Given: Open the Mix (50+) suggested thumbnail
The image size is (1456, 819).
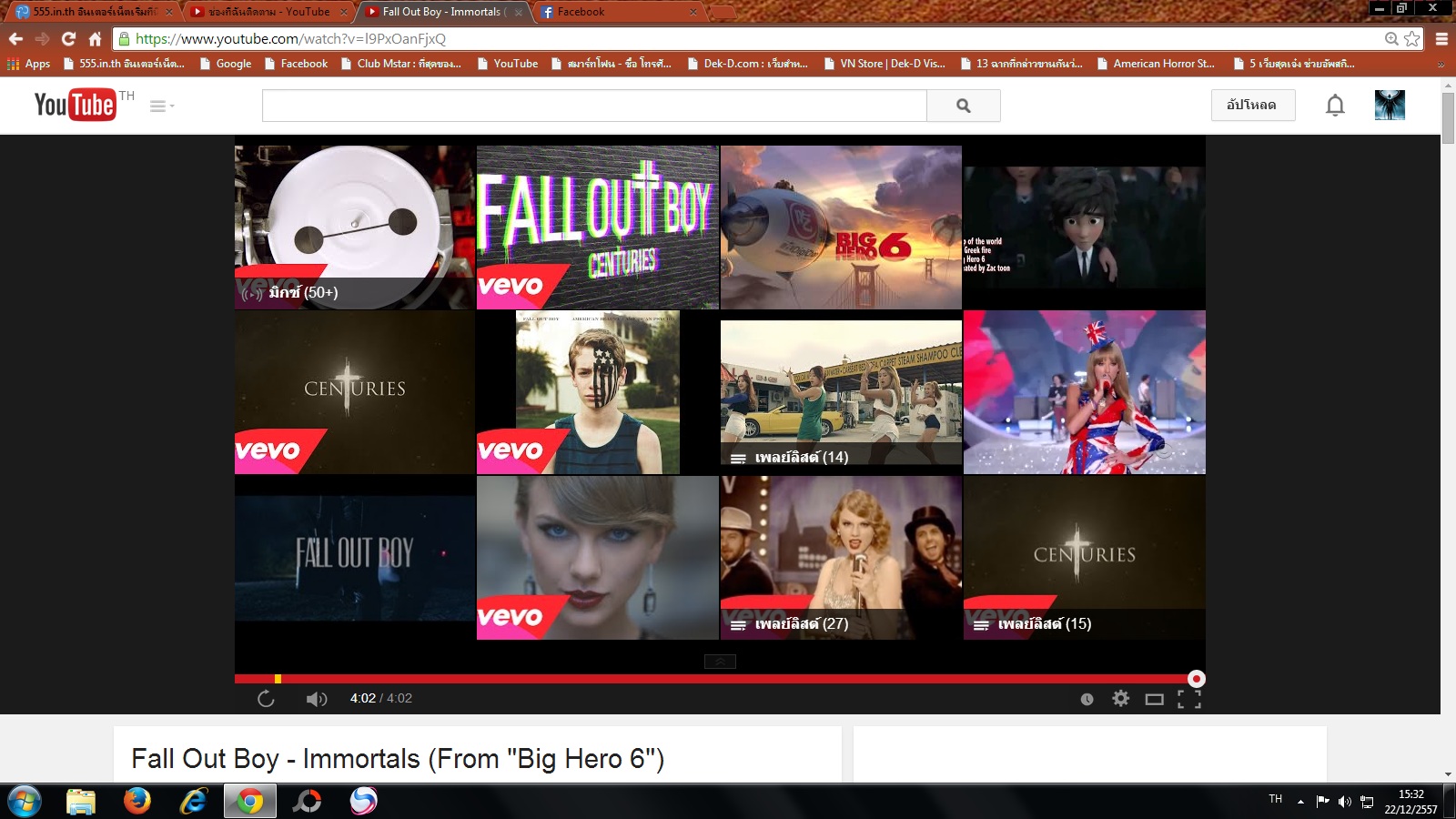Looking at the screenshot, I should pos(355,227).
